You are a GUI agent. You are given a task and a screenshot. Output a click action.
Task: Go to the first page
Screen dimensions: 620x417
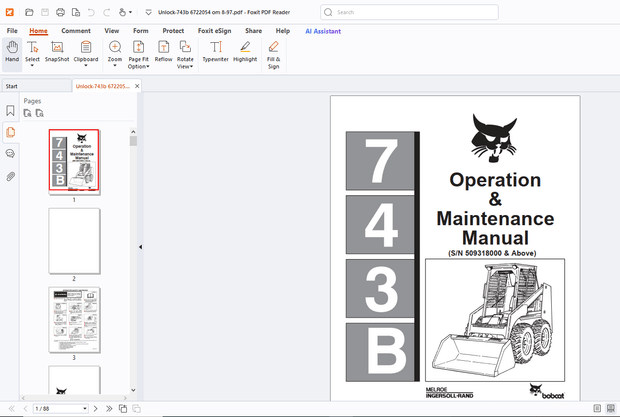click(x=11, y=409)
